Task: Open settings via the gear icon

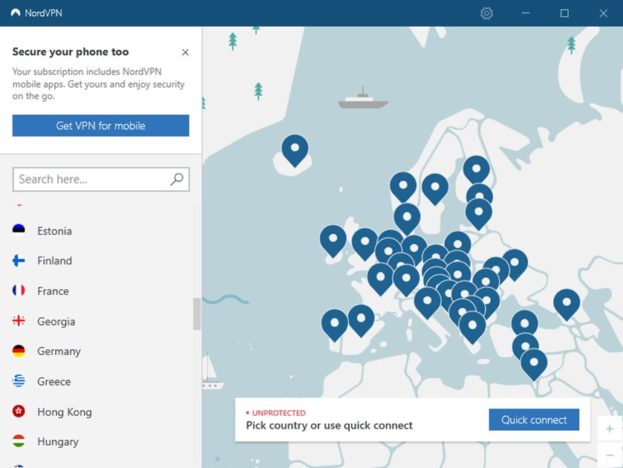Action: [x=486, y=13]
